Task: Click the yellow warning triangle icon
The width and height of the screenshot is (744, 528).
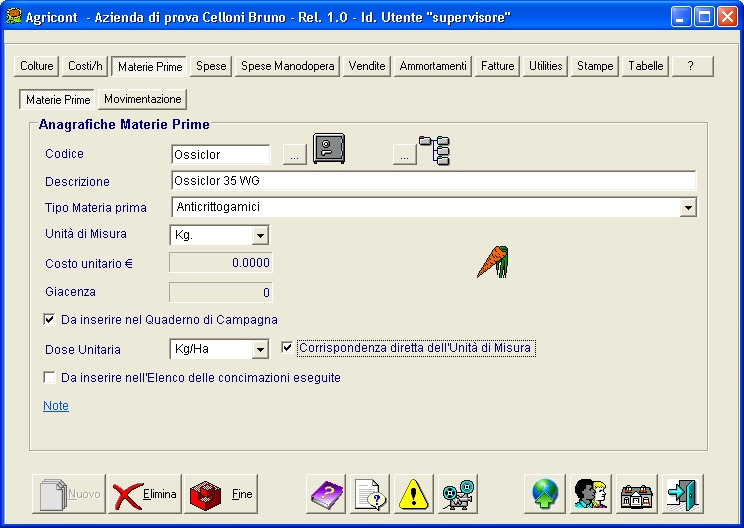Action: point(413,494)
